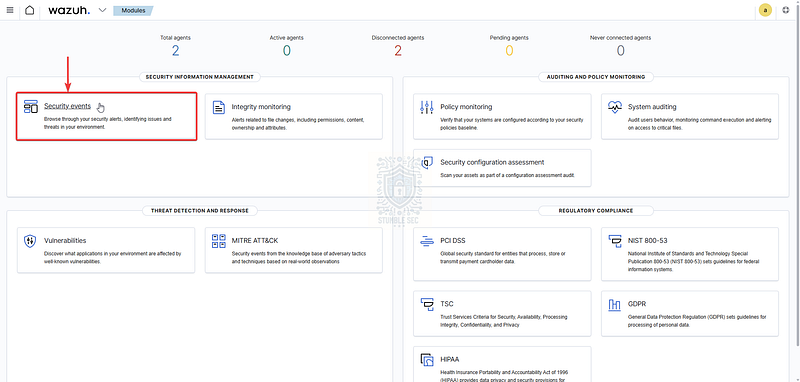Click the TSC icon

coord(427,304)
